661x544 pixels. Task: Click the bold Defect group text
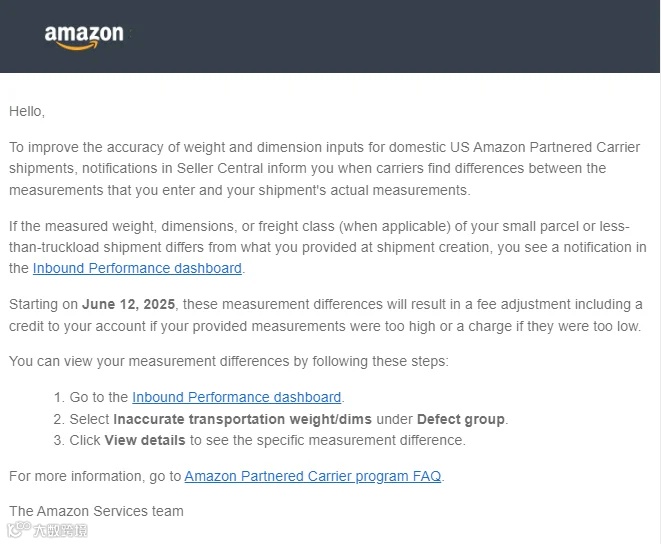click(x=461, y=419)
